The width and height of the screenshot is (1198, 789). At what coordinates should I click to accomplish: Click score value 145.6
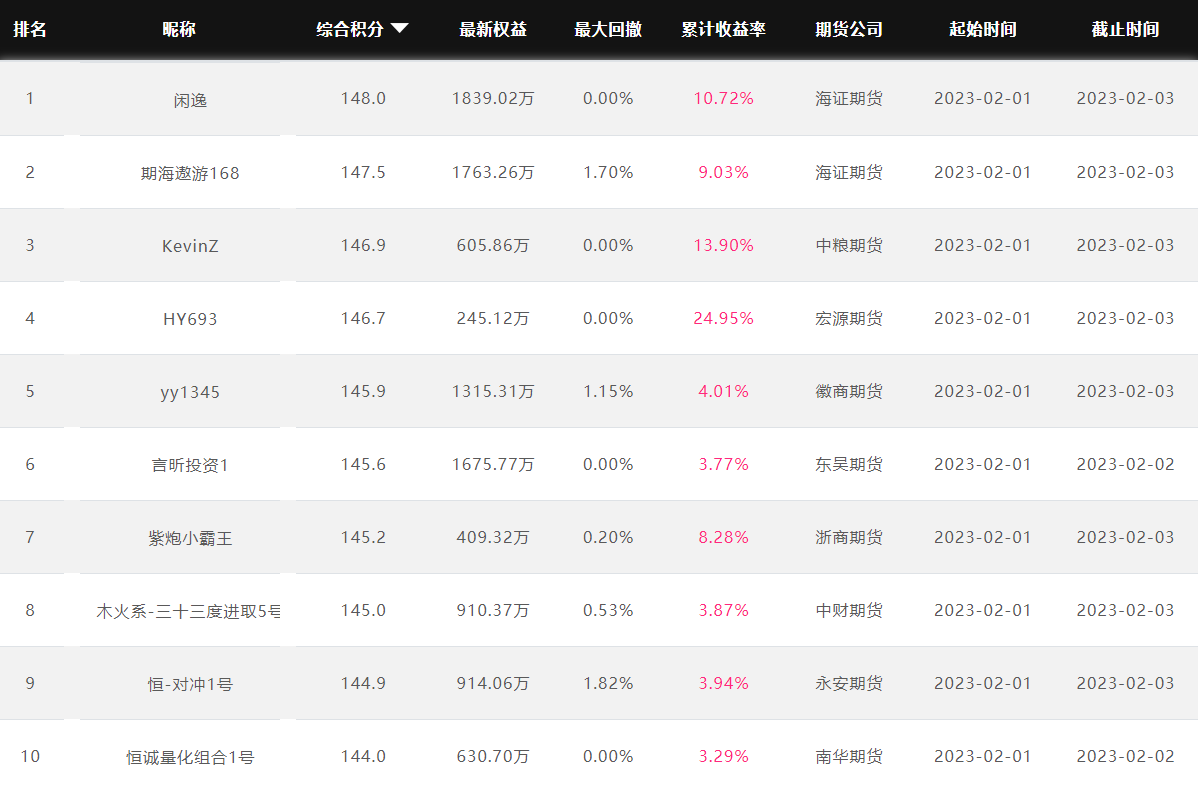click(363, 464)
